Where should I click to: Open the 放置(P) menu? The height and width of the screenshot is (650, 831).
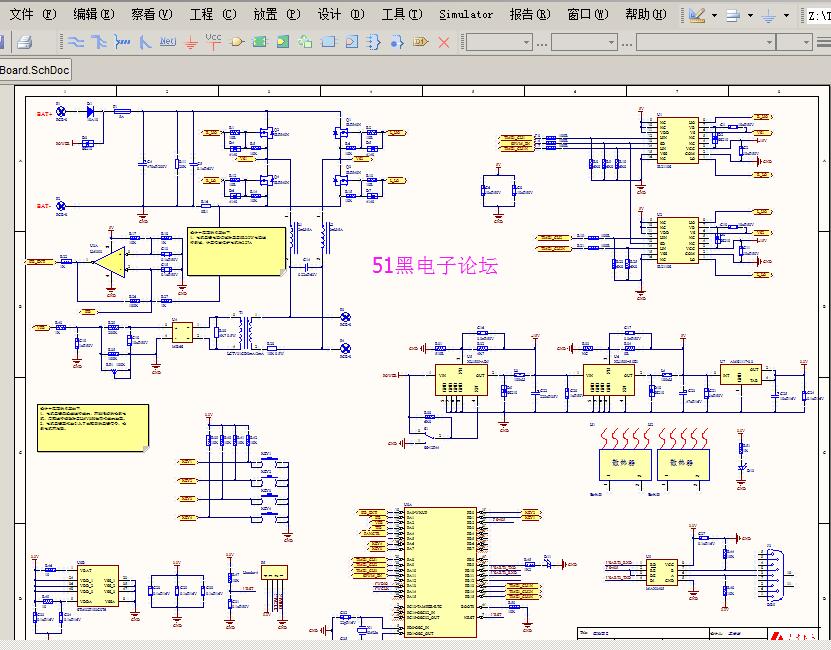click(277, 14)
